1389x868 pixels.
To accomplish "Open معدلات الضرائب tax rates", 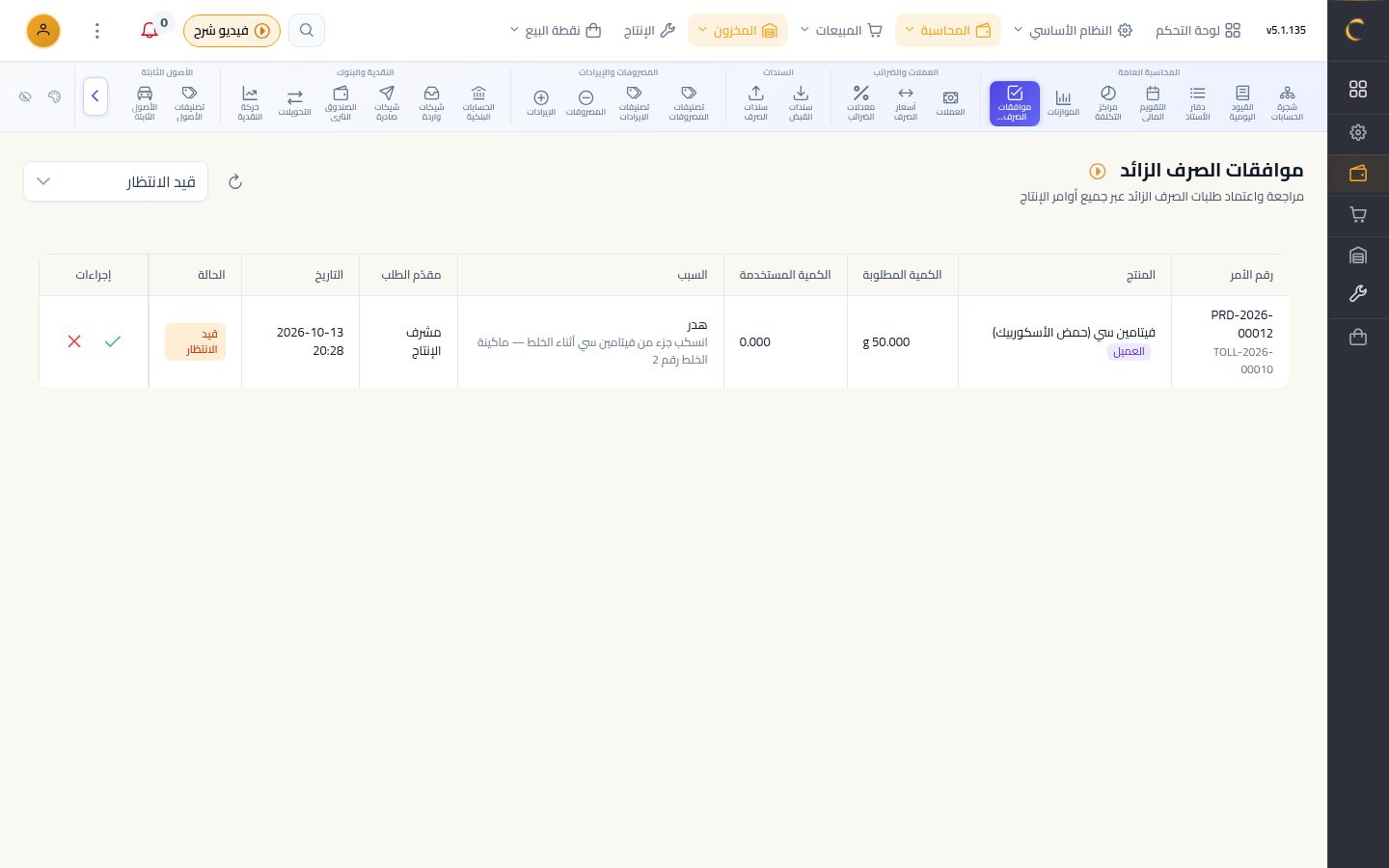I will coord(860,103).
